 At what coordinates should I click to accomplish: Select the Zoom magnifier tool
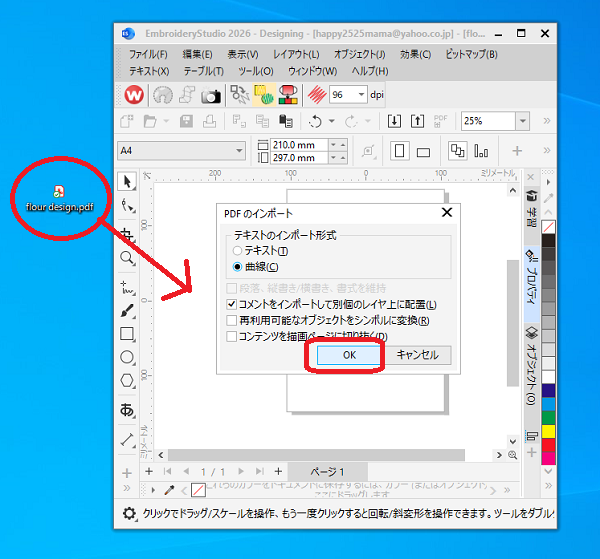(127, 258)
